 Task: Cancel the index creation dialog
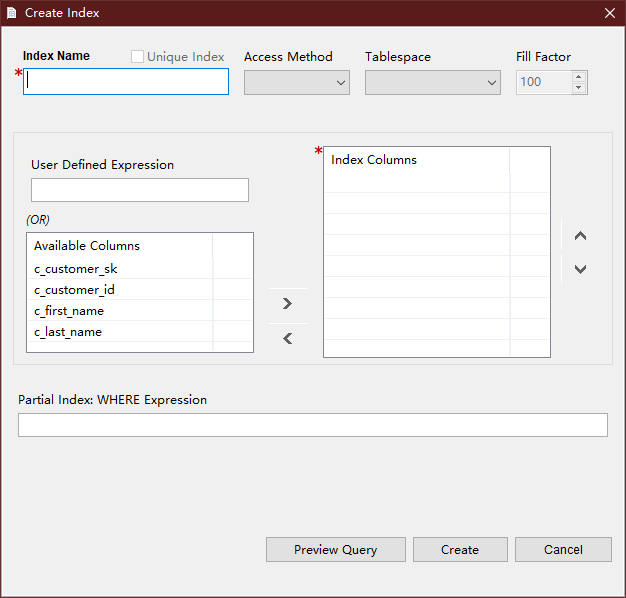point(563,550)
